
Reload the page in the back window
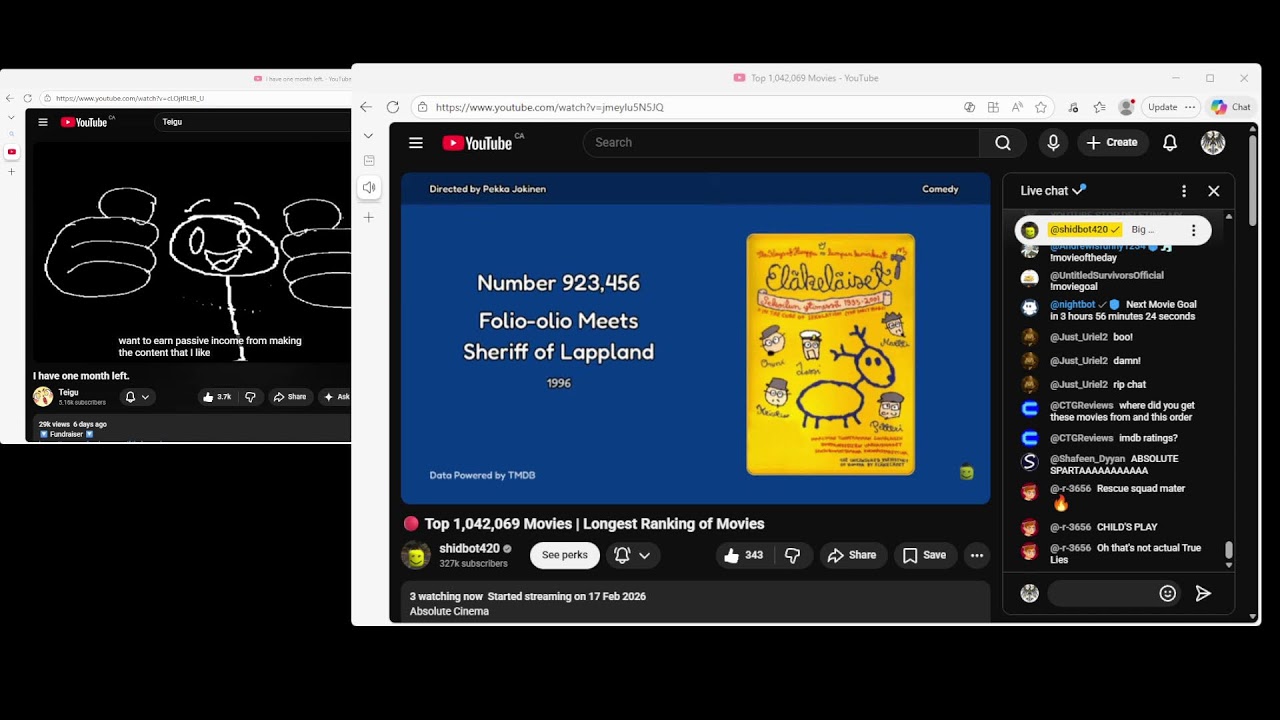(27, 98)
